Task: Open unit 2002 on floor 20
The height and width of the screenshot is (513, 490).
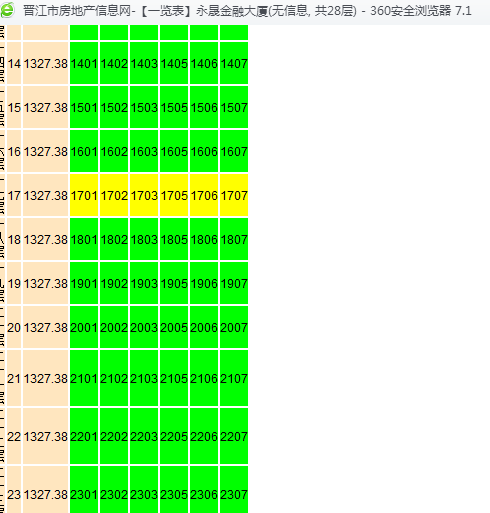Action: [114, 327]
